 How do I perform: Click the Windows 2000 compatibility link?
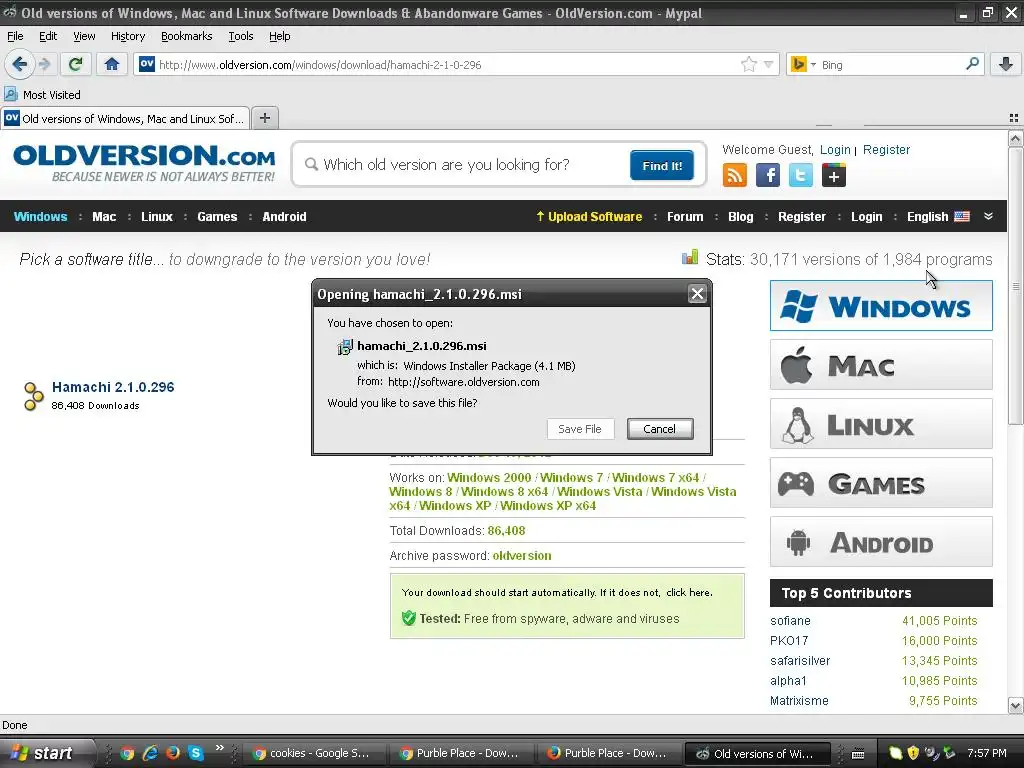coord(489,477)
